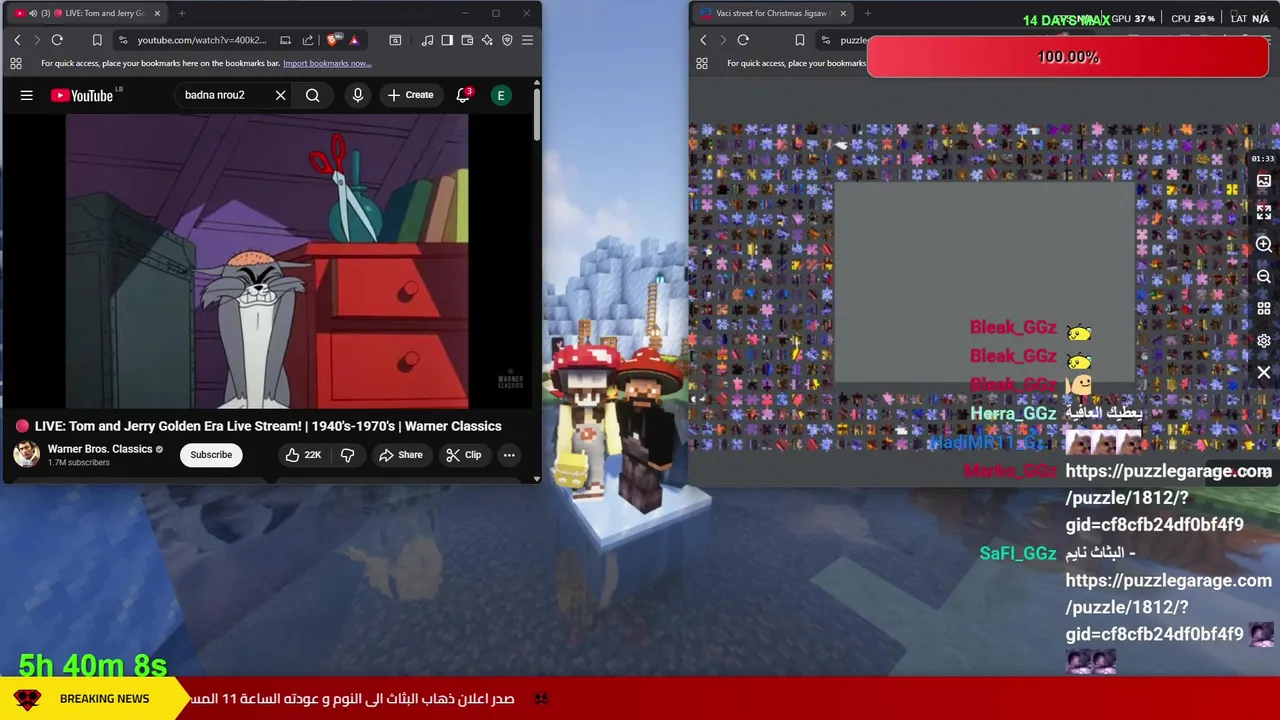Image resolution: width=1280 pixels, height=720 pixels.
Task: Open the apps grid in puzzle bookmarks bar
Action: 702,63
